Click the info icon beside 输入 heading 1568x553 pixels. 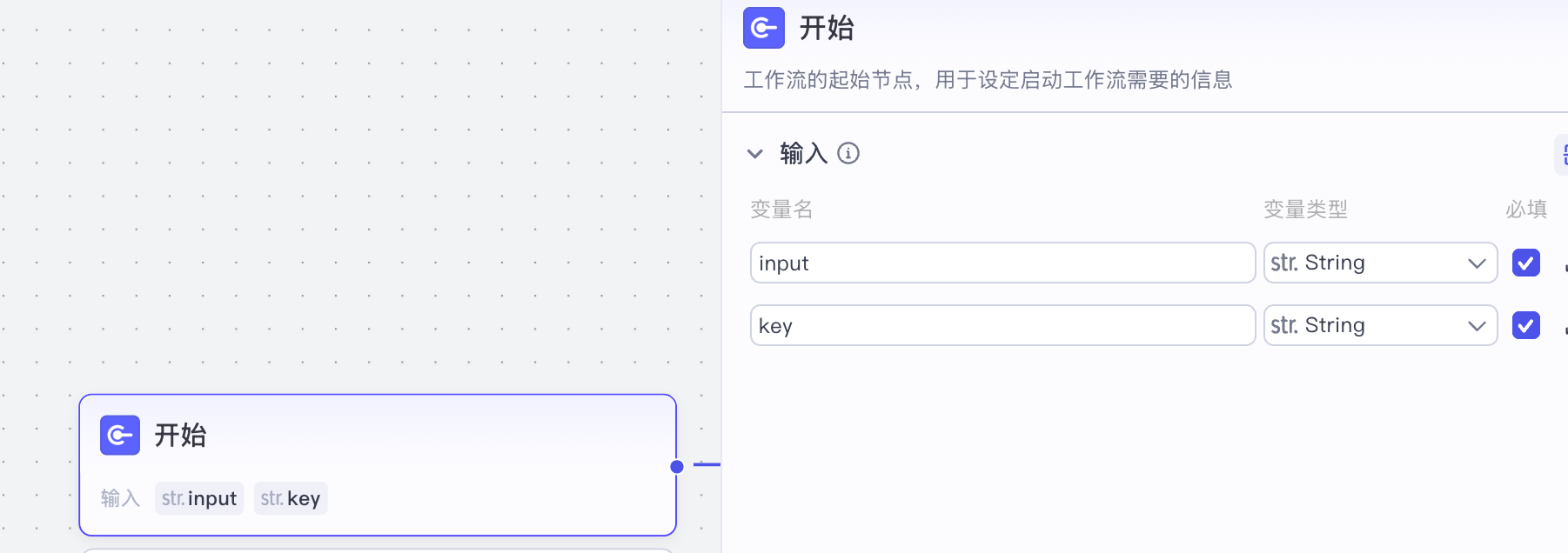[848, 154]
